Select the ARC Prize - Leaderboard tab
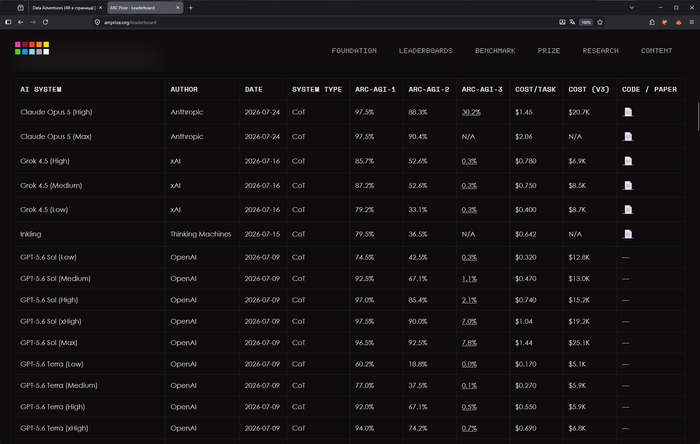The height and width of the screenshot is (444, 700). click(x=145, y=8)
